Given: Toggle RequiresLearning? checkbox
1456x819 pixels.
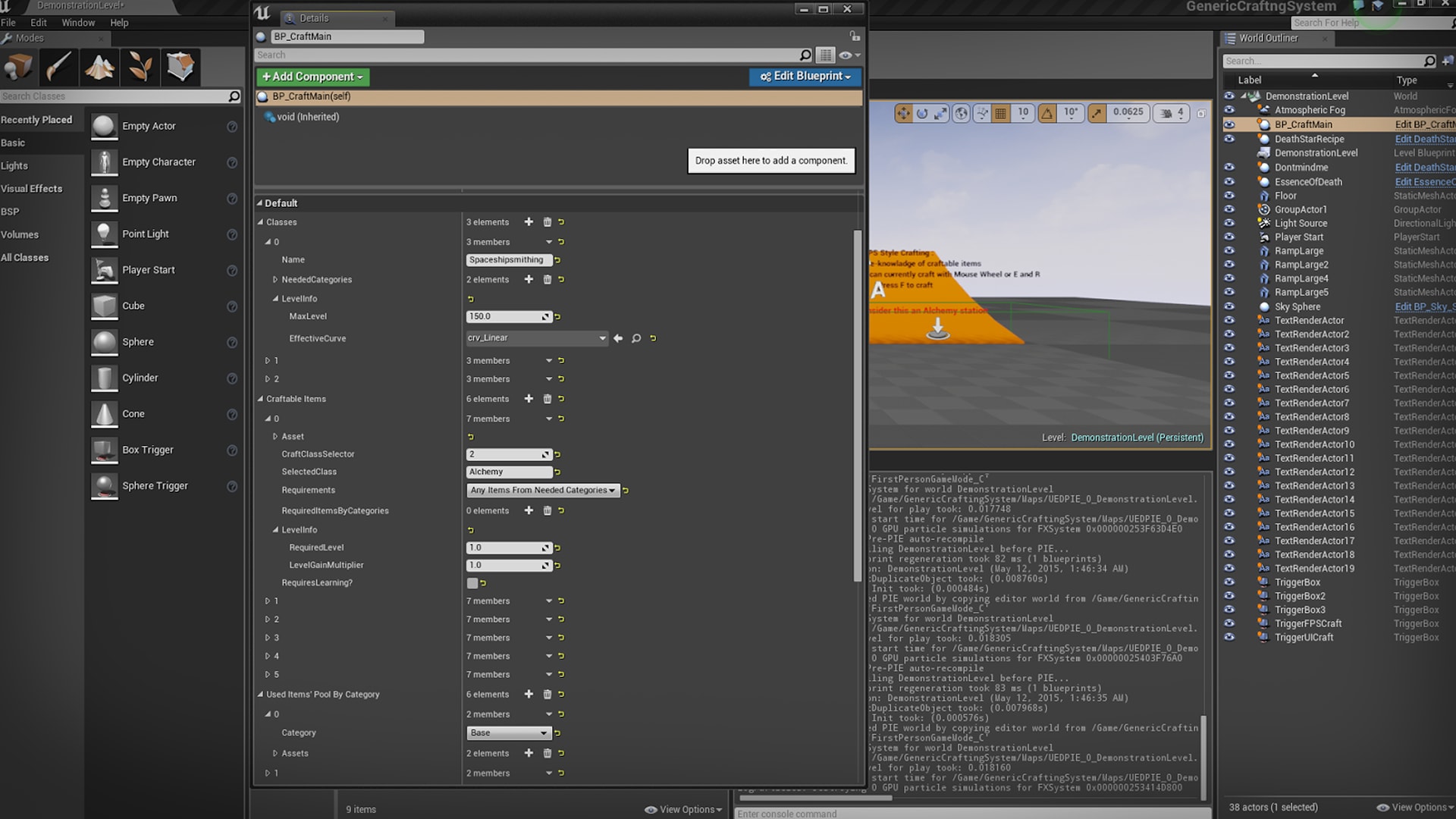Looking at the screenshot, I should point(472,583).
